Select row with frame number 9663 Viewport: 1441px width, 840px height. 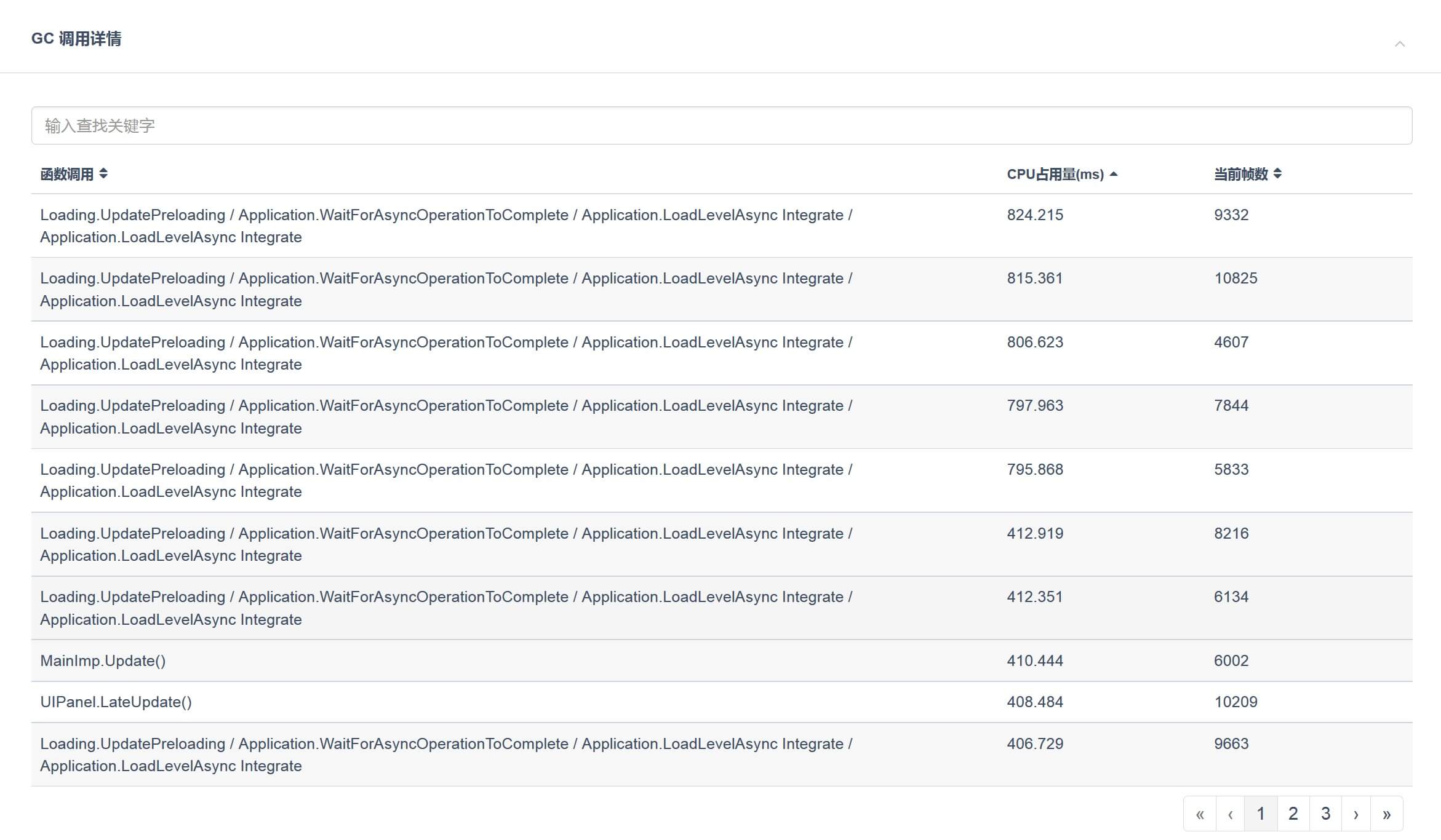pos(1231,744)
